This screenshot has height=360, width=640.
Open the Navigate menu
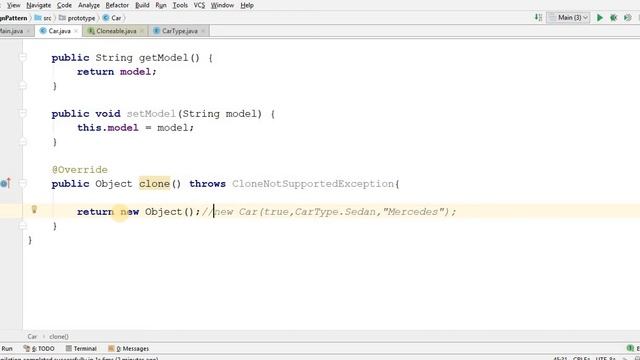pos(38,5)
